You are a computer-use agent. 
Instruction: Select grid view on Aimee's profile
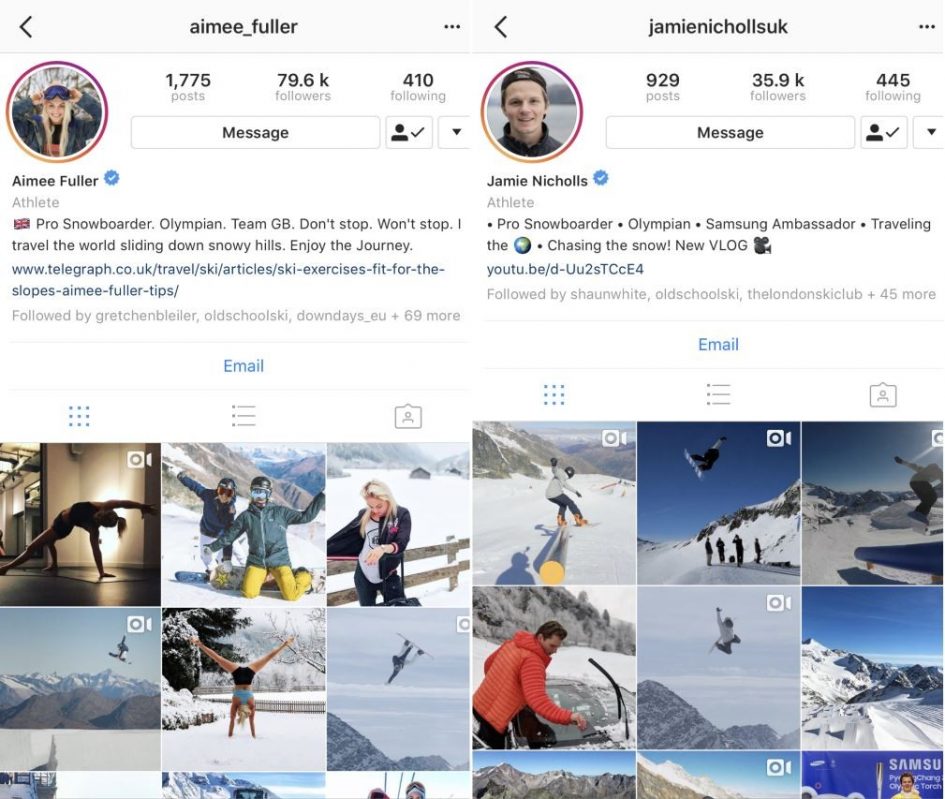(x=79, y=416)
